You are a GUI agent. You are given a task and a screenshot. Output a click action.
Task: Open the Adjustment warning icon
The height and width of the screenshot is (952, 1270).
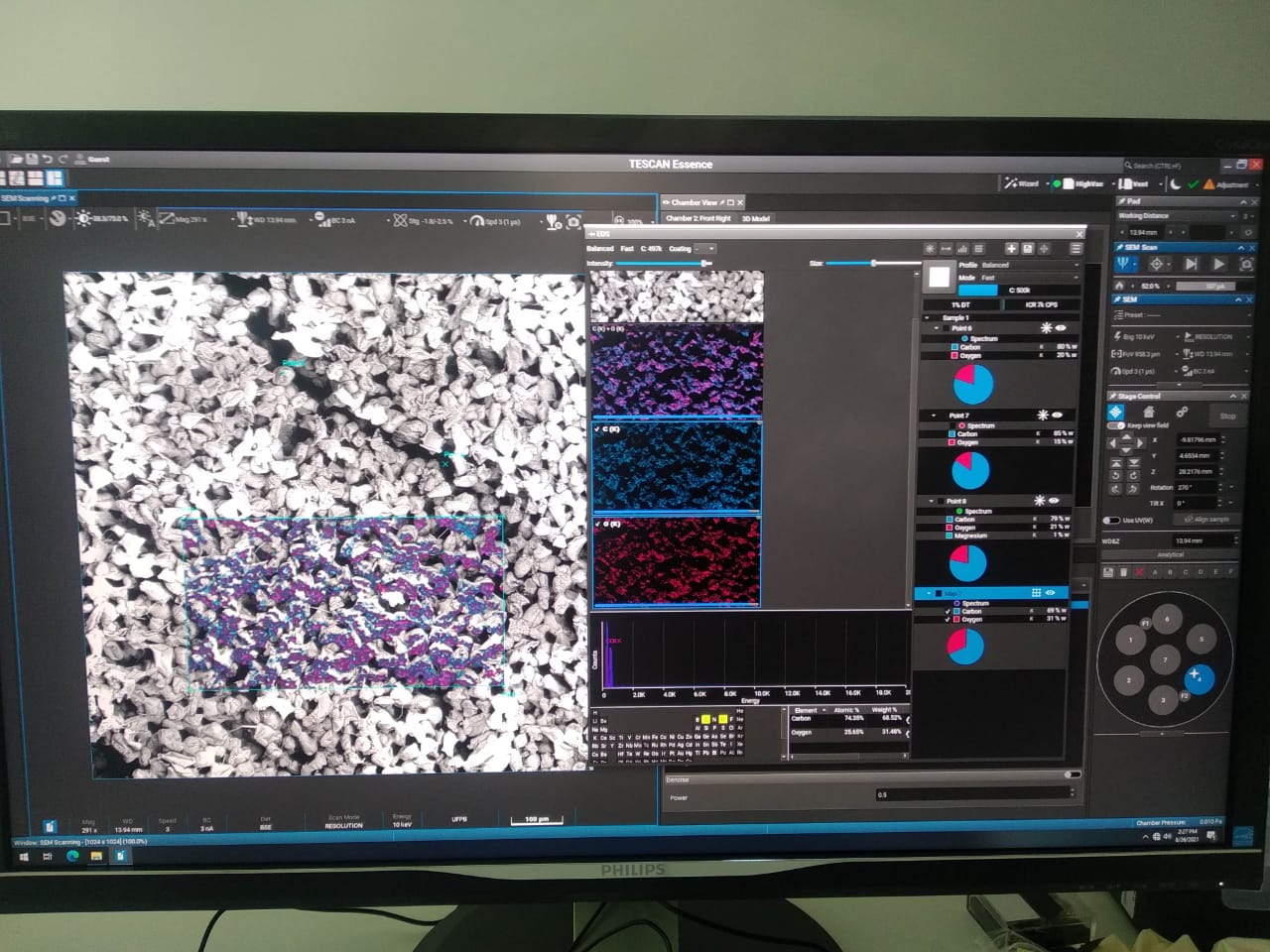coord(1210,183)
